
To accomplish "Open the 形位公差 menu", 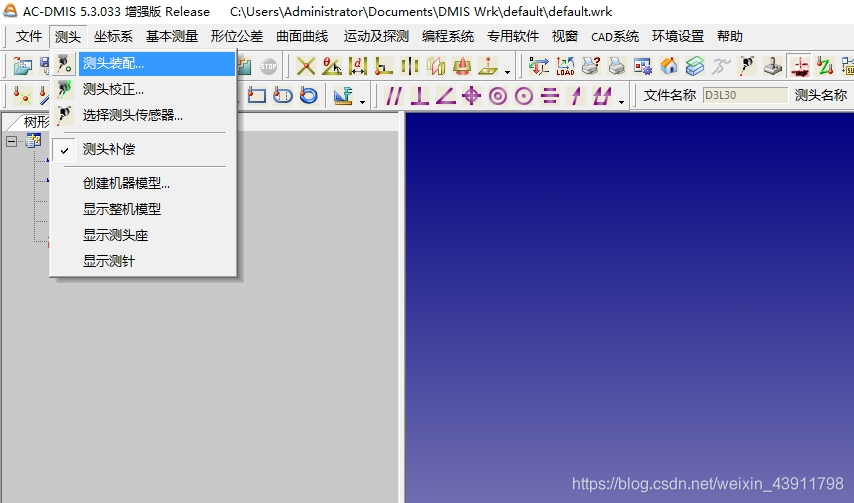I will [236, 36].
